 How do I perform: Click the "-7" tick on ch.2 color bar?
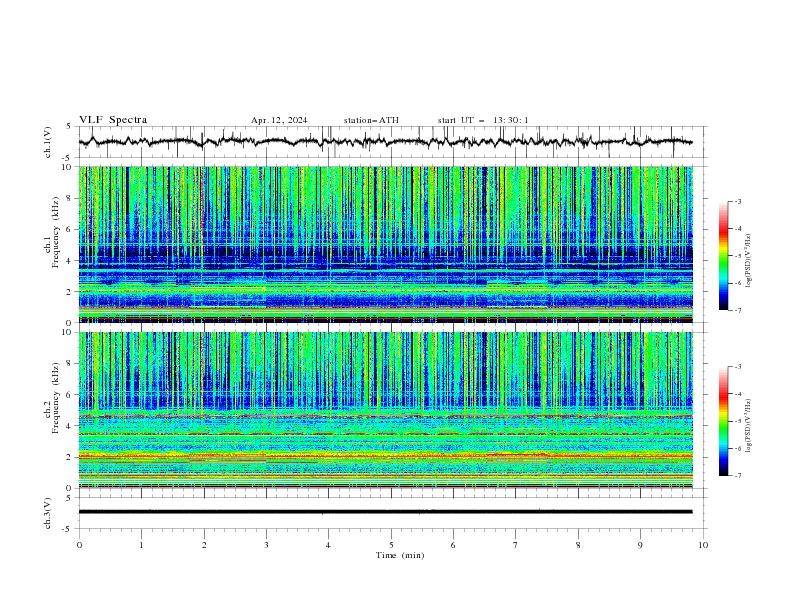coord(737,476)
